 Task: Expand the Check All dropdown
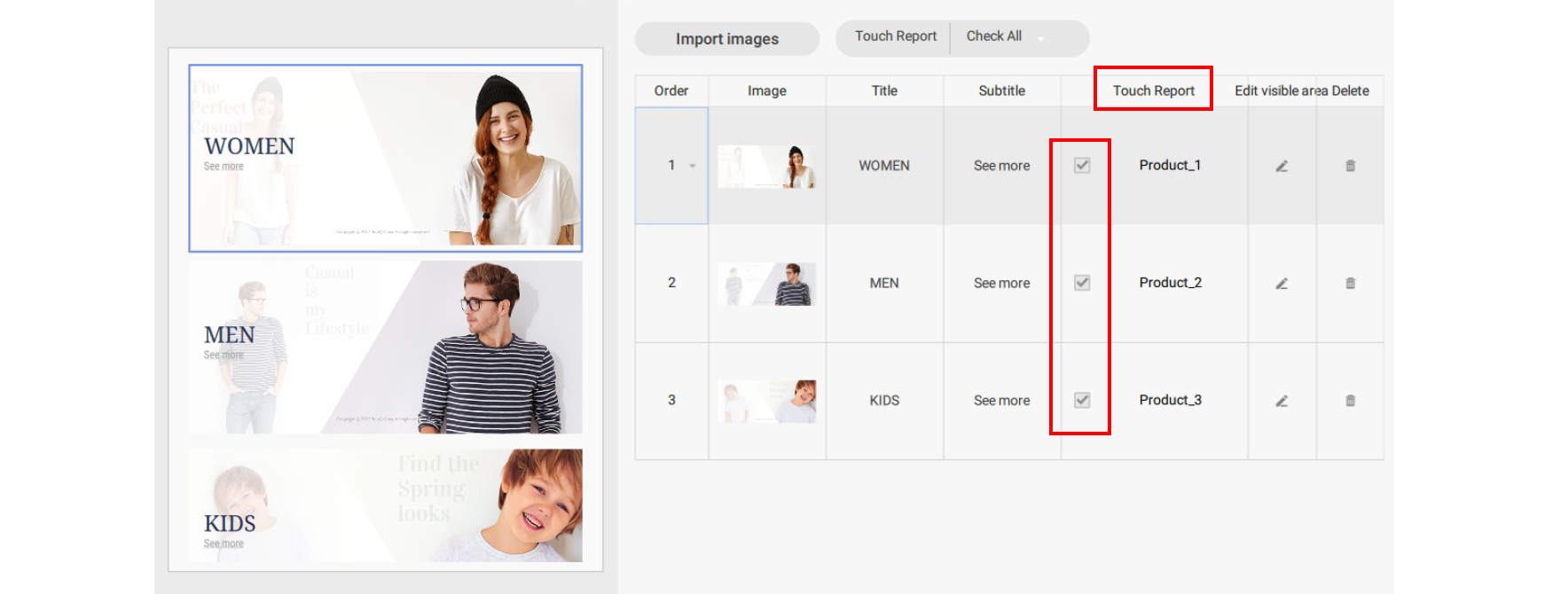pos(1041,38)
